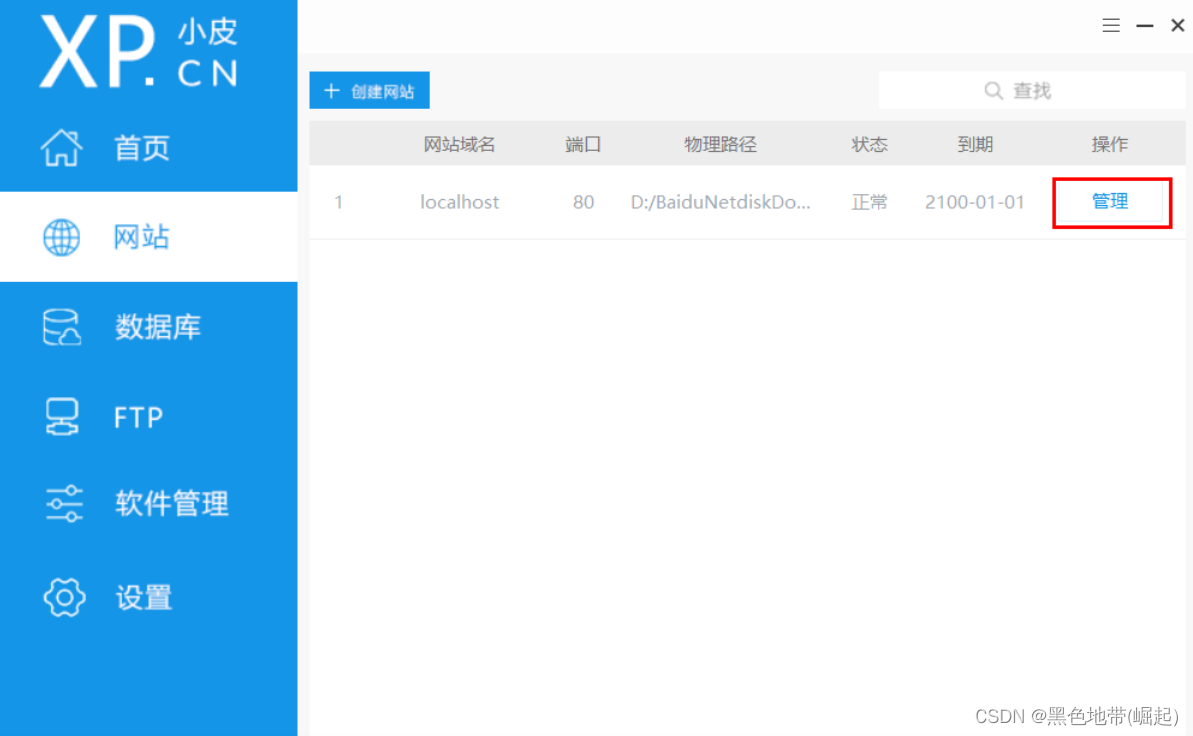Click the FTP server icon
1193x736 pixels.
(62, 417)
